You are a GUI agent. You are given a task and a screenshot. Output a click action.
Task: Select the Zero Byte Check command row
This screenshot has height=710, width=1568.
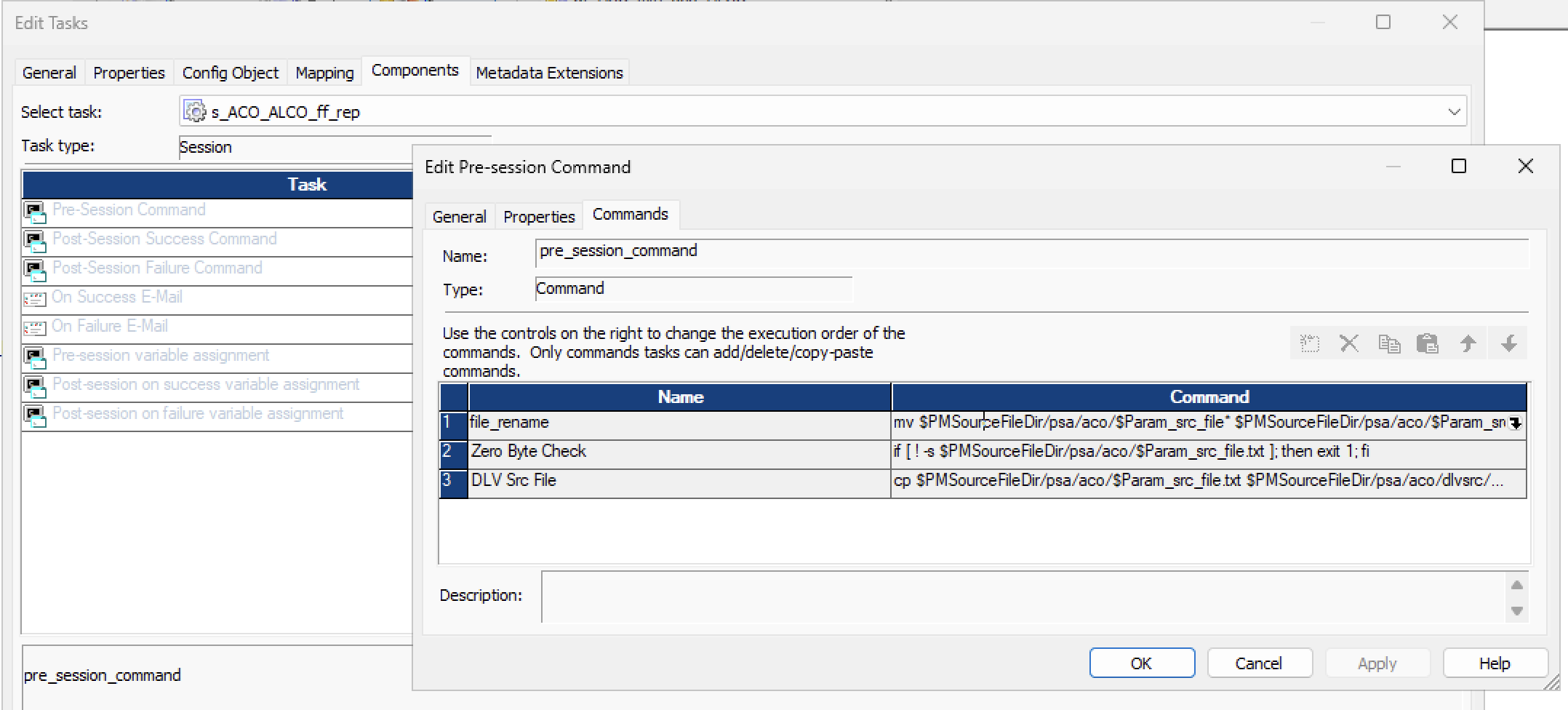528,452
